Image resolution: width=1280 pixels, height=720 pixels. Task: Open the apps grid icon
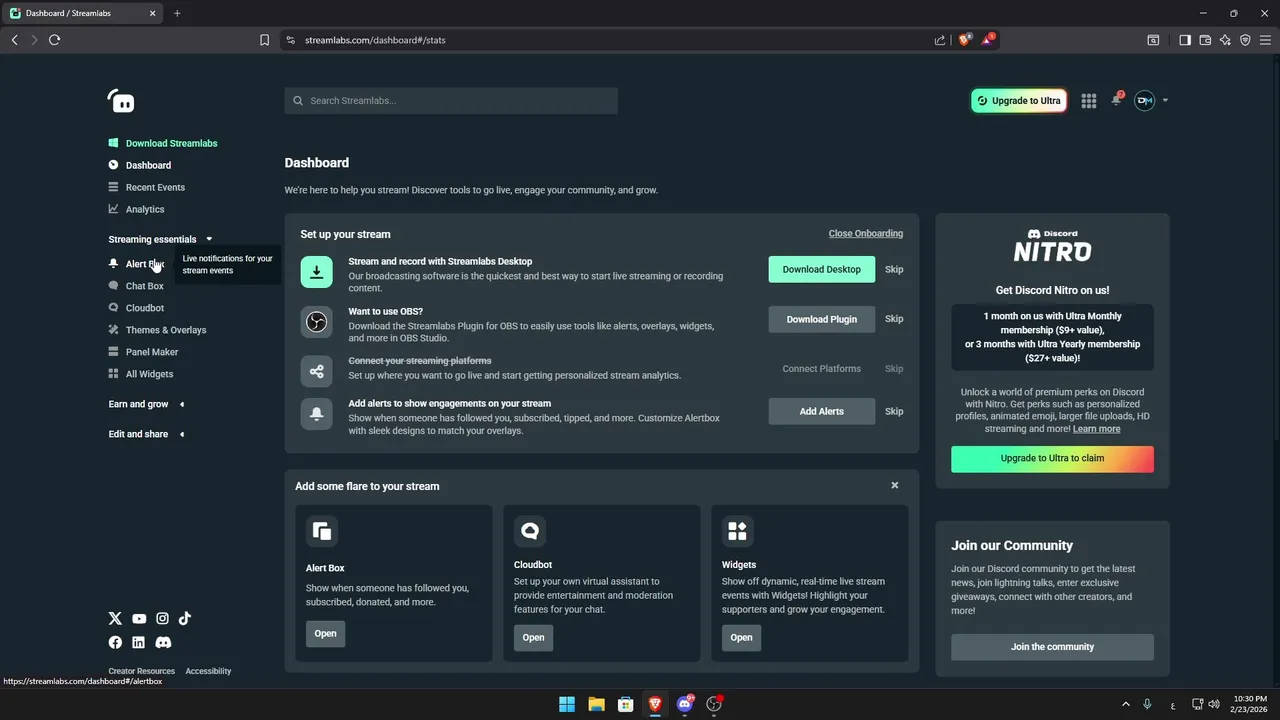[x=1089, y=100]
